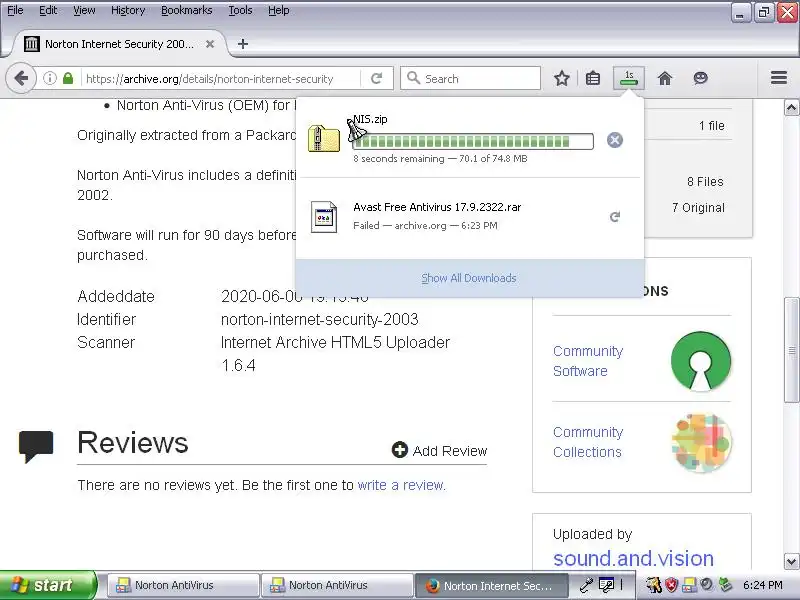800x600 pixels.
Task: Go to the home page icon
Action: point(665,79)
